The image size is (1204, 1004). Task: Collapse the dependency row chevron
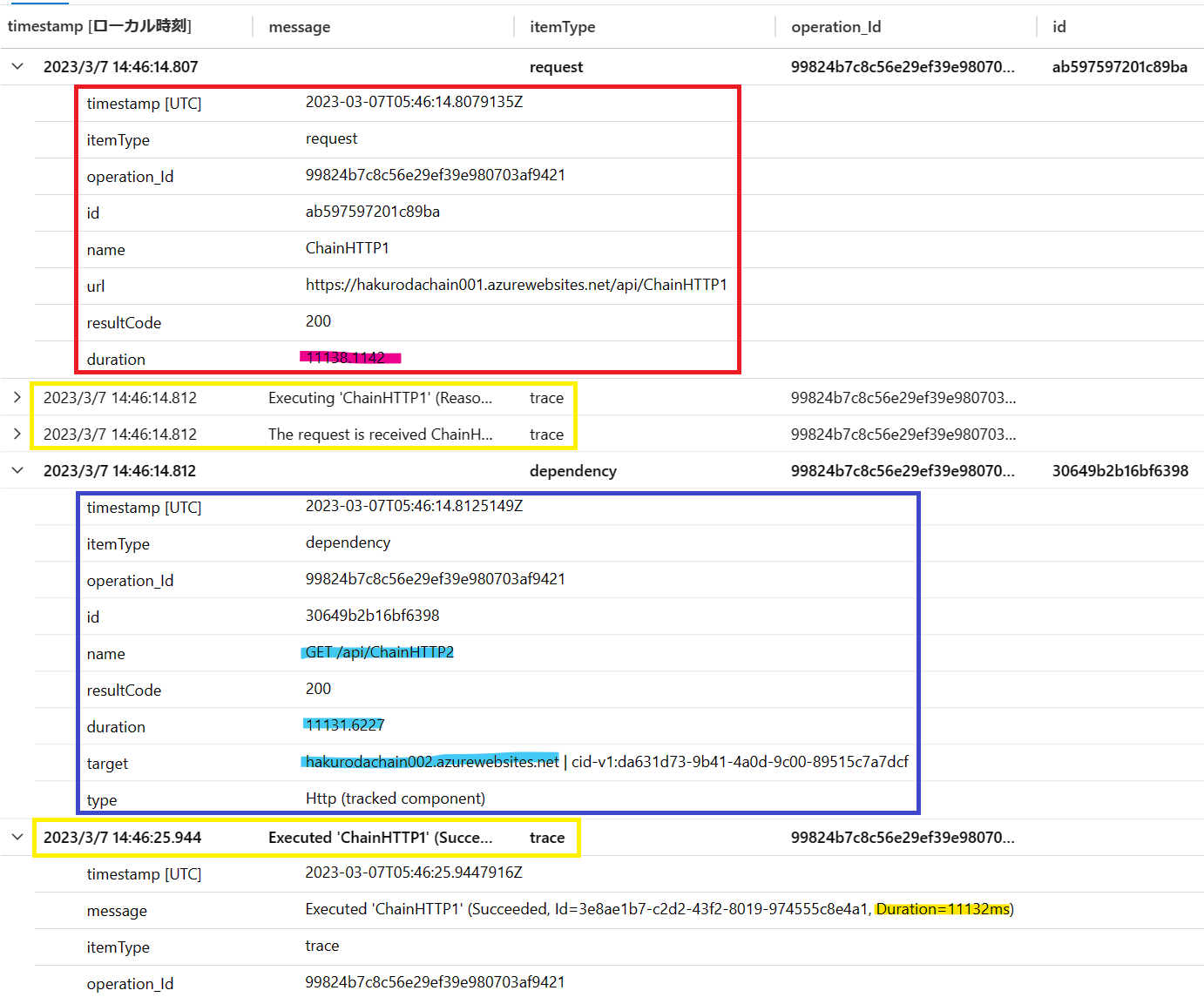[x=17, y=471]
